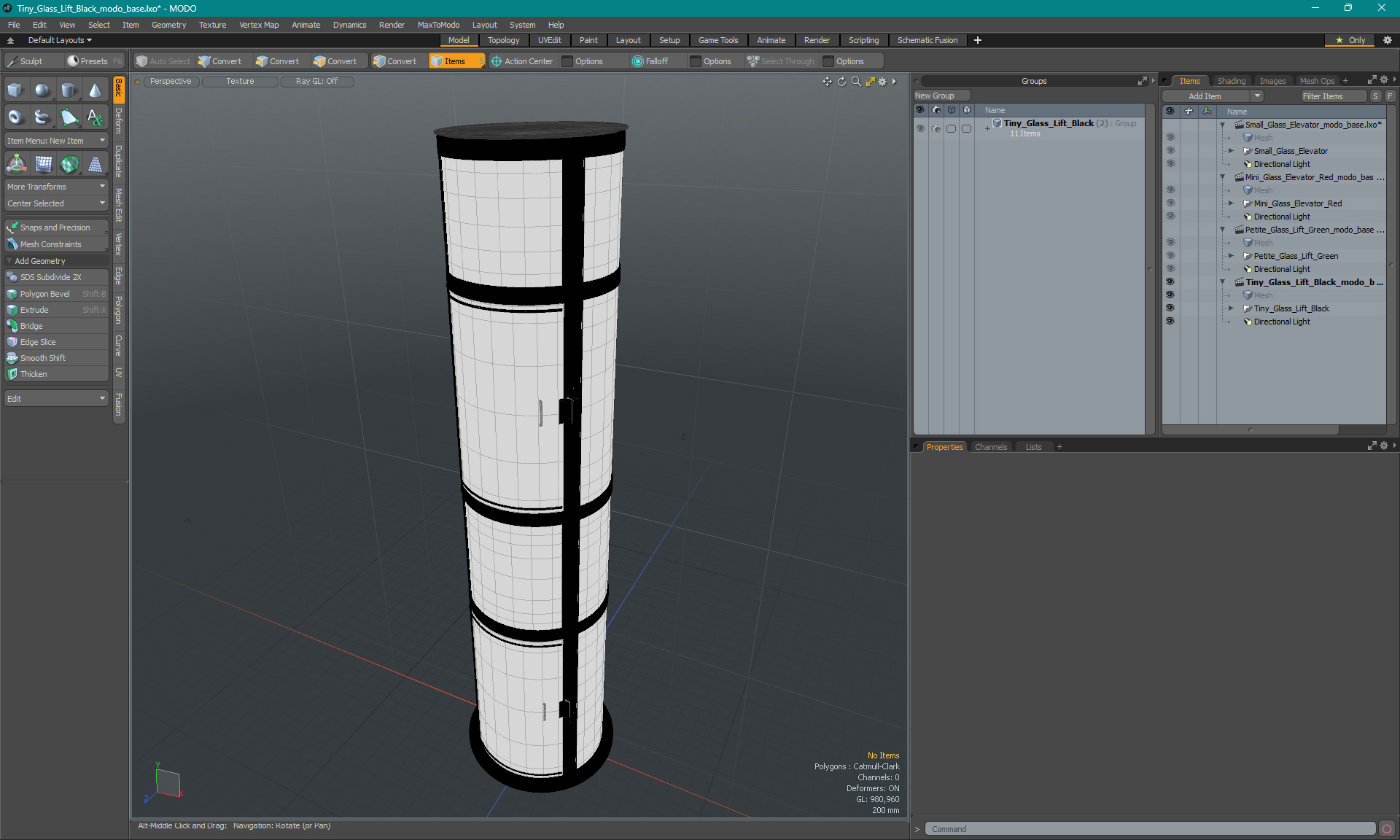Click the Perspective viewport view selector
1400x840 pixels.
tap(171, 82)
